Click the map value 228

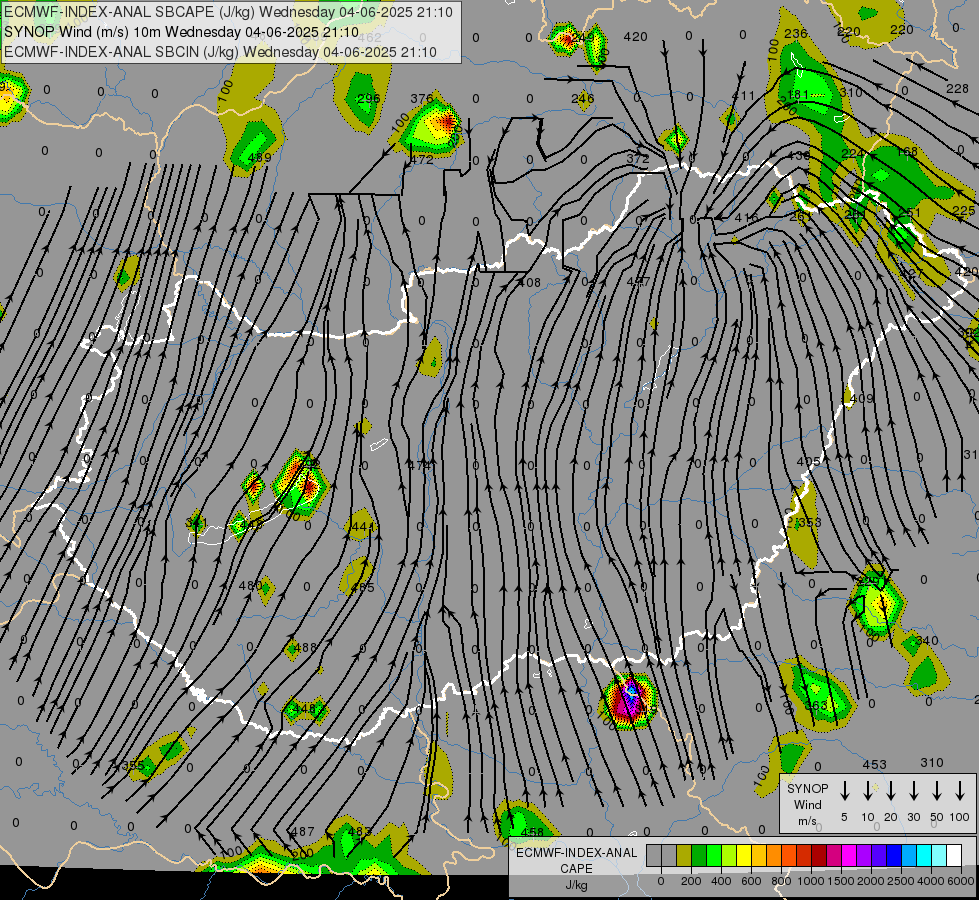957,89
